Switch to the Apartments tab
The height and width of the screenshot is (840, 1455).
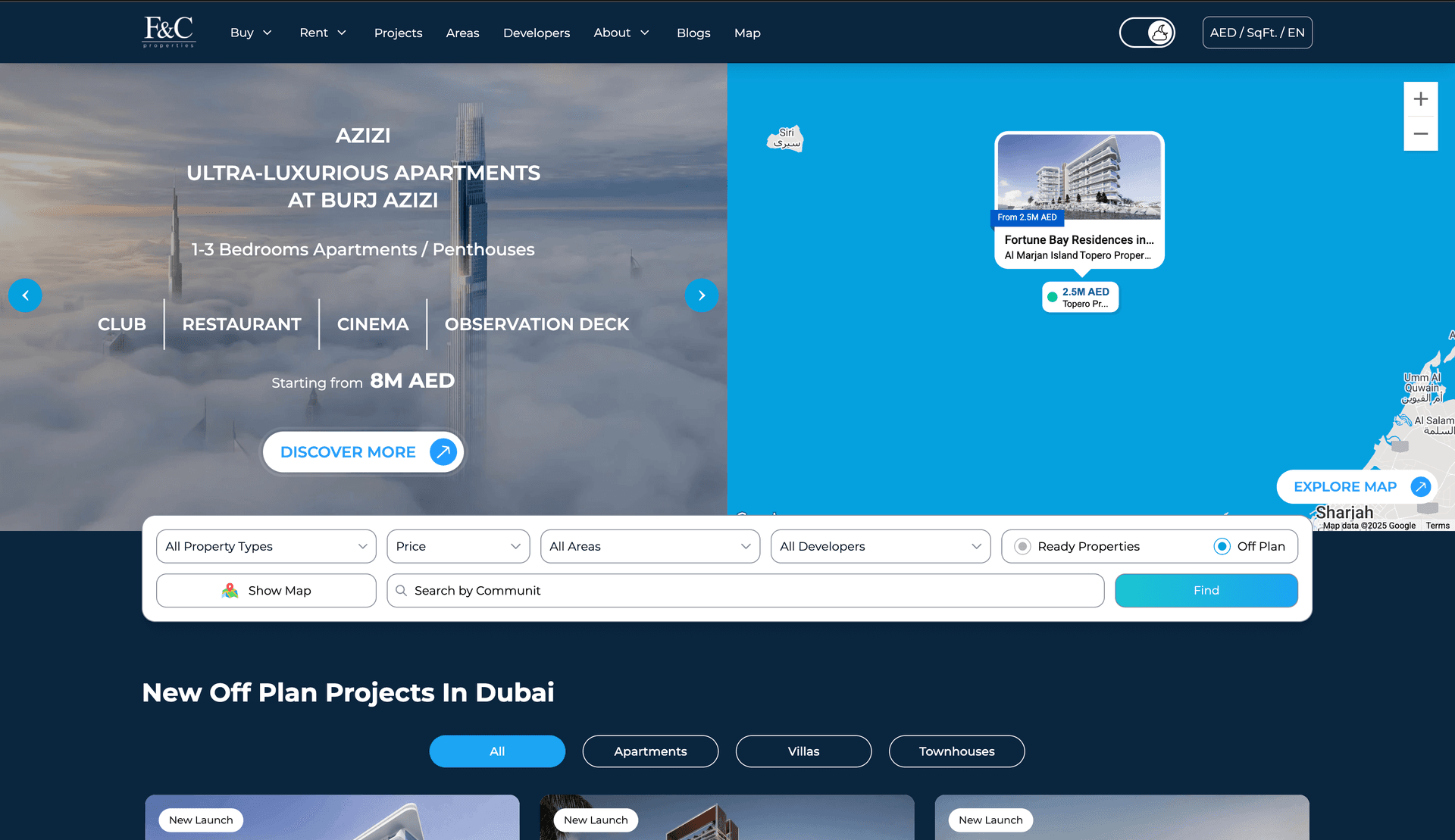(650, 751)
